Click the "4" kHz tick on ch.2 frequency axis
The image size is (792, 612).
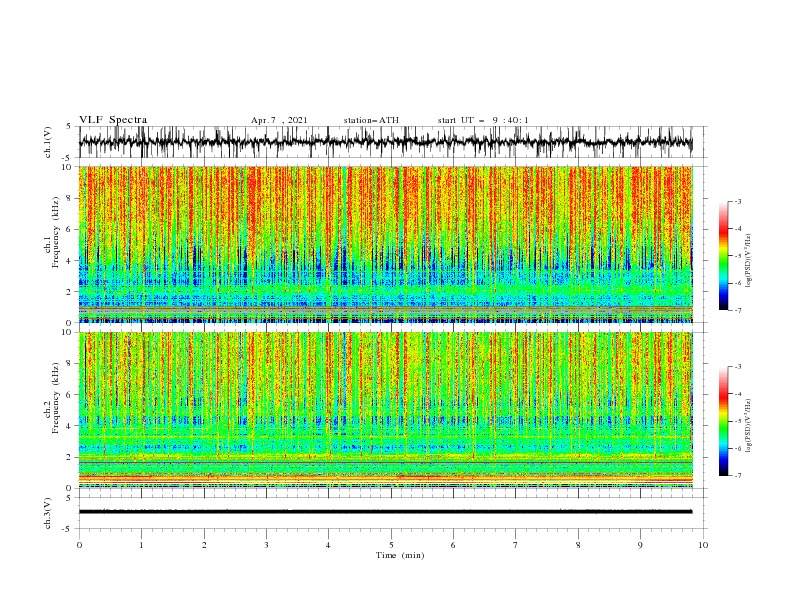click(x=70, y=426)
